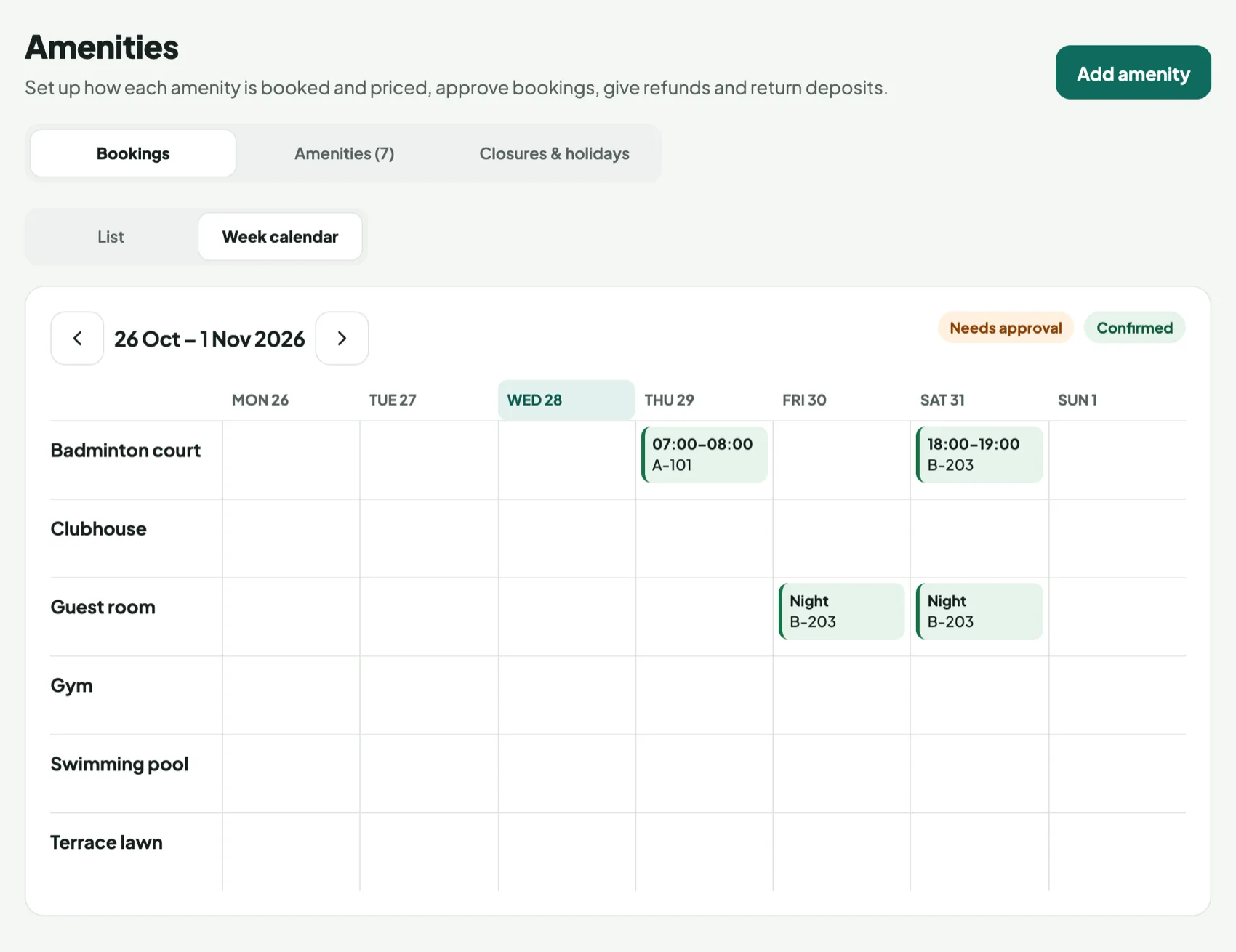Open the 07:00–08:00 A-101 badminton booking
1236x952 pixels.
point(705,455)
